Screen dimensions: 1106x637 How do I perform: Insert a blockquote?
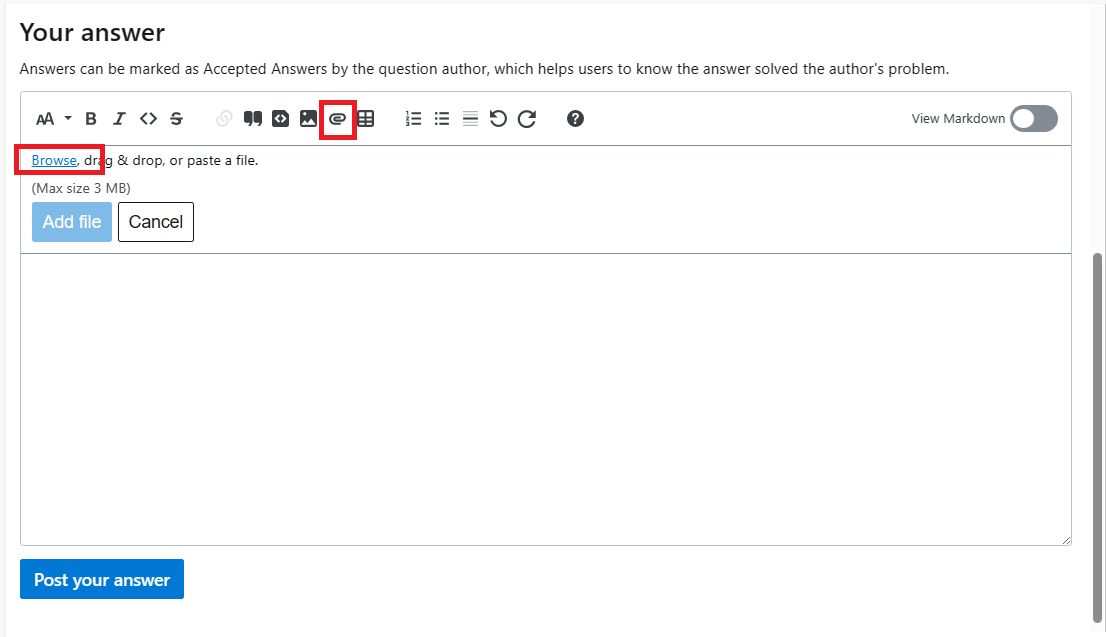tap(252, 118)
